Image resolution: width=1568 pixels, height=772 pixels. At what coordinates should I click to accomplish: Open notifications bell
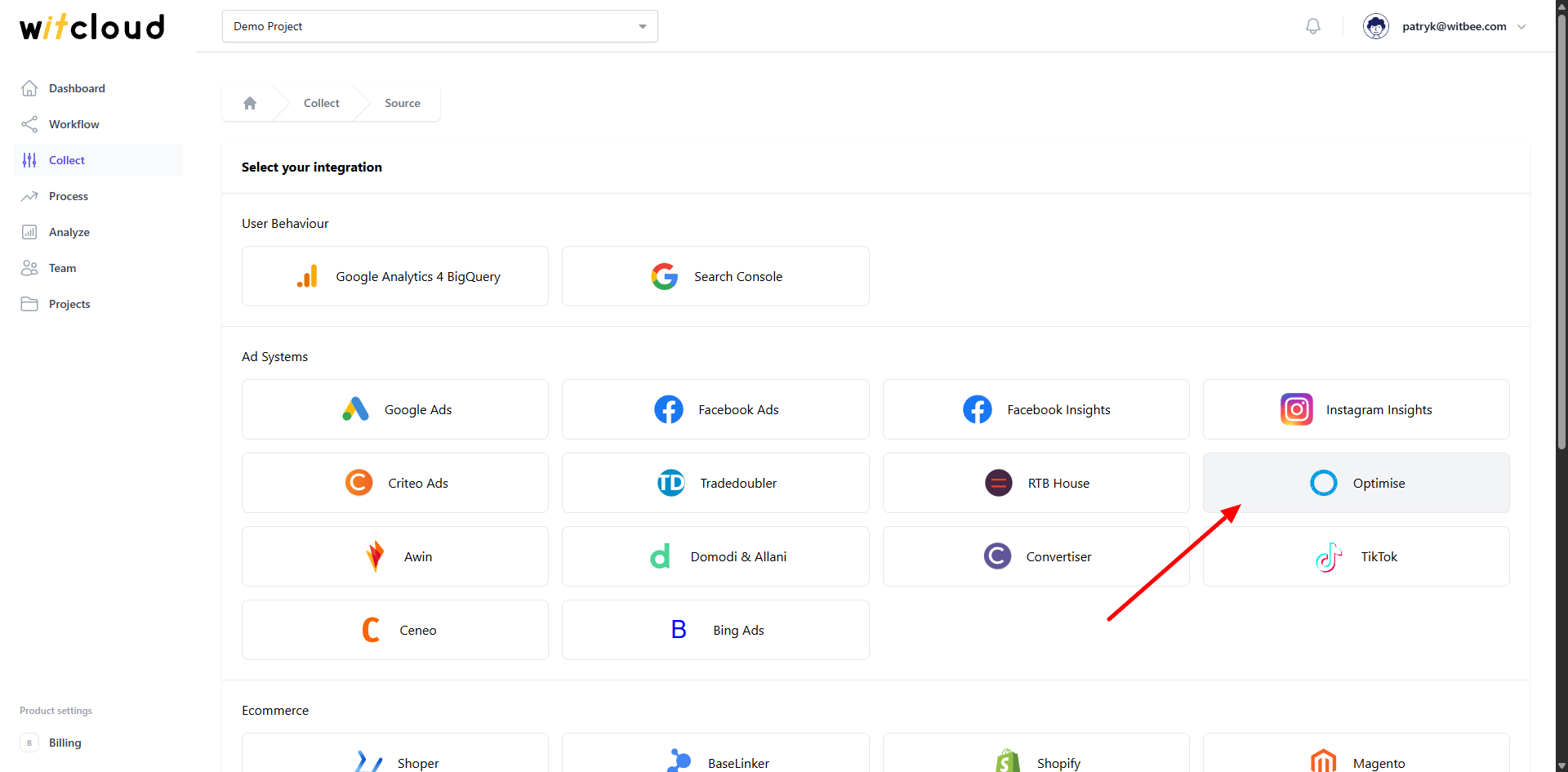[x=1313, y=26]
